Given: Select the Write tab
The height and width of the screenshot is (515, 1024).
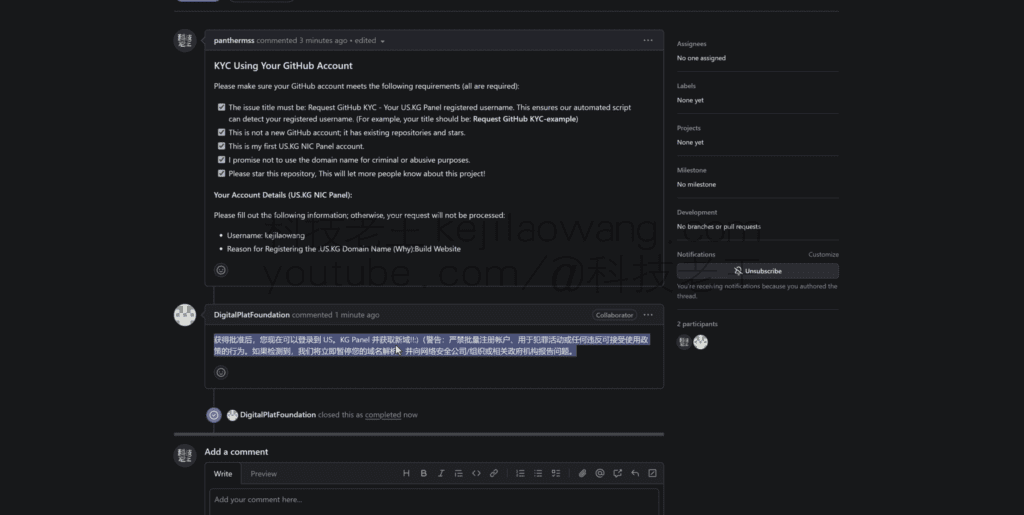Looking at the screenshot, I should 223,473.
